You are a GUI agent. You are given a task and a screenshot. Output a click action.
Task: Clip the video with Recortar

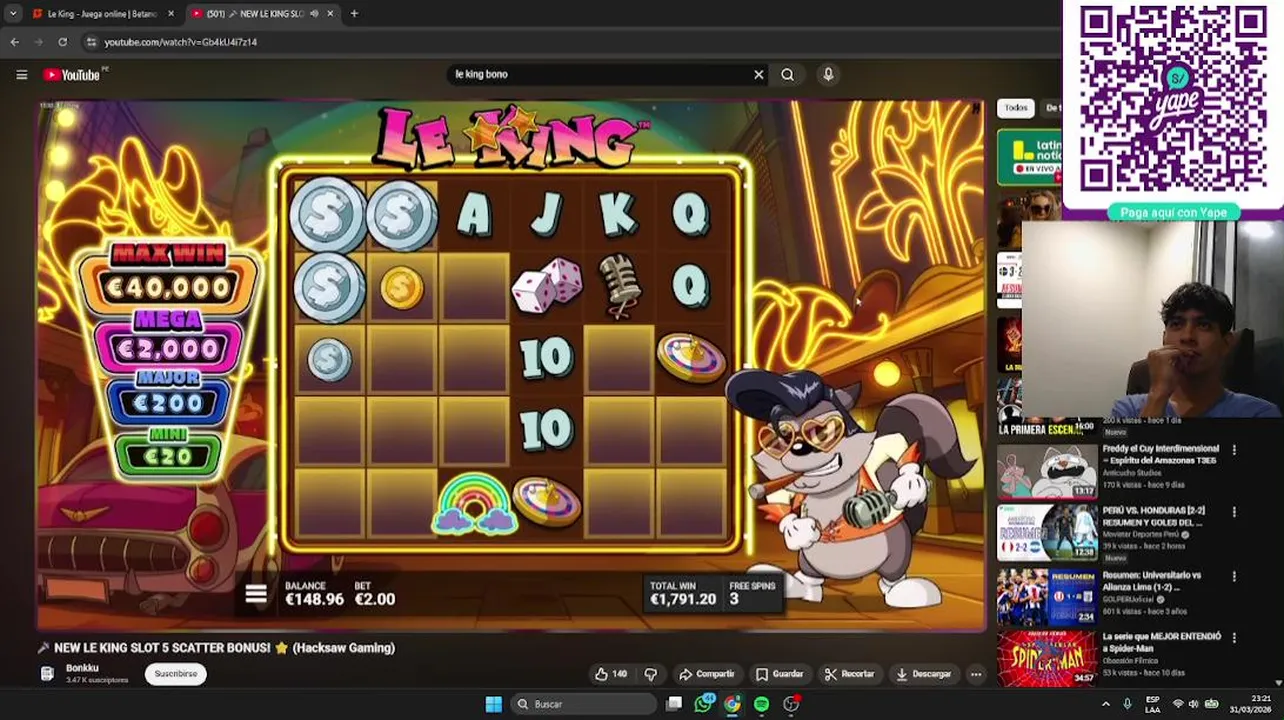pos(849,674)
